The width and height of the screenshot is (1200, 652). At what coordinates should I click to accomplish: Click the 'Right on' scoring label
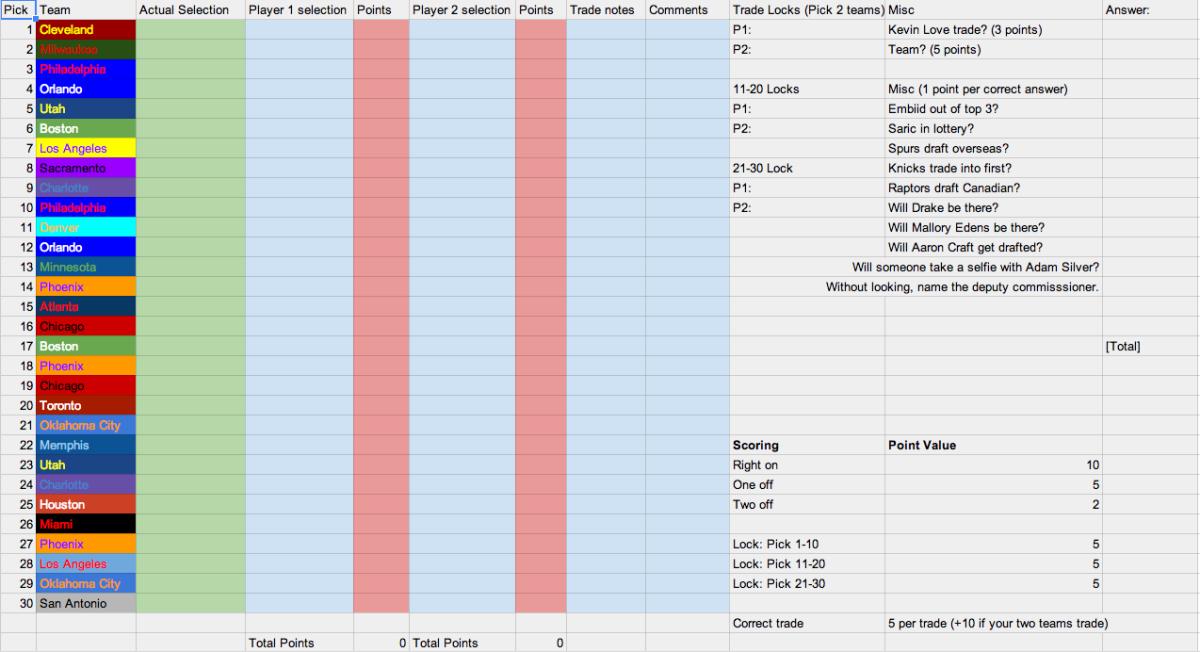click(806, 465)
